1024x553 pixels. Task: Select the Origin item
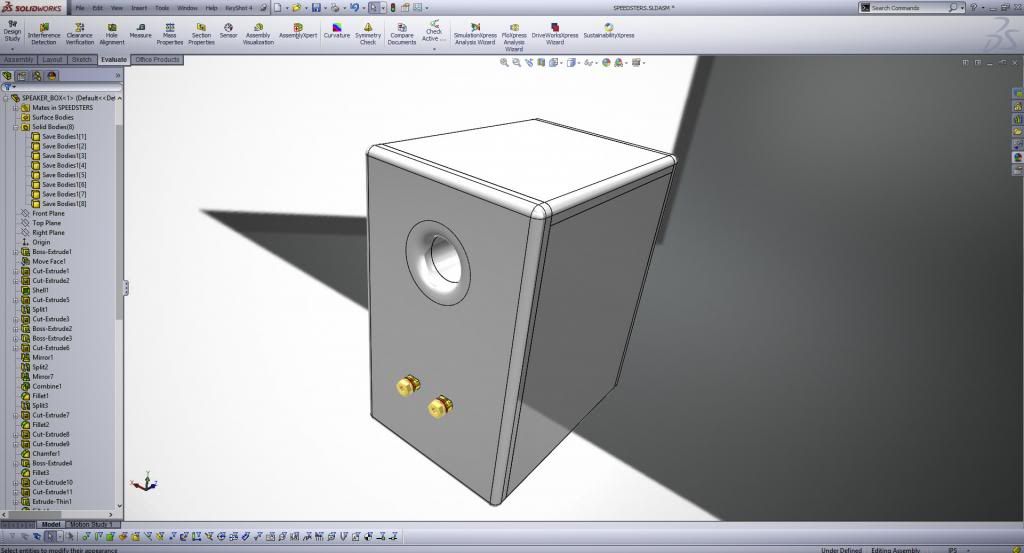tap(36, 242)
